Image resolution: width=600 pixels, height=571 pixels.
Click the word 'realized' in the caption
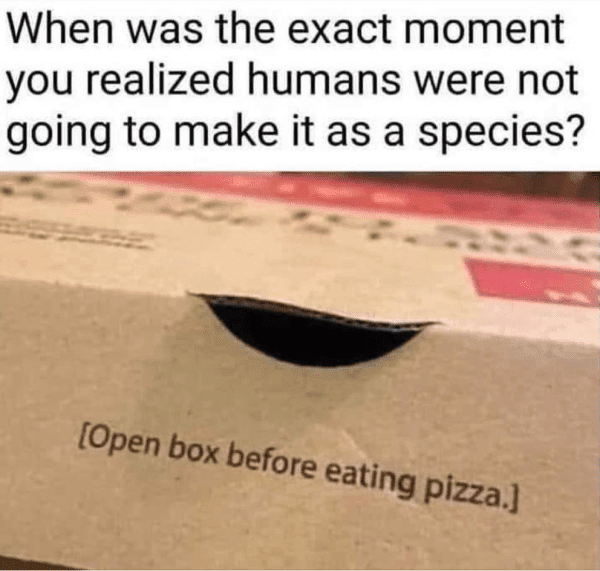click(x=158, y=80)
